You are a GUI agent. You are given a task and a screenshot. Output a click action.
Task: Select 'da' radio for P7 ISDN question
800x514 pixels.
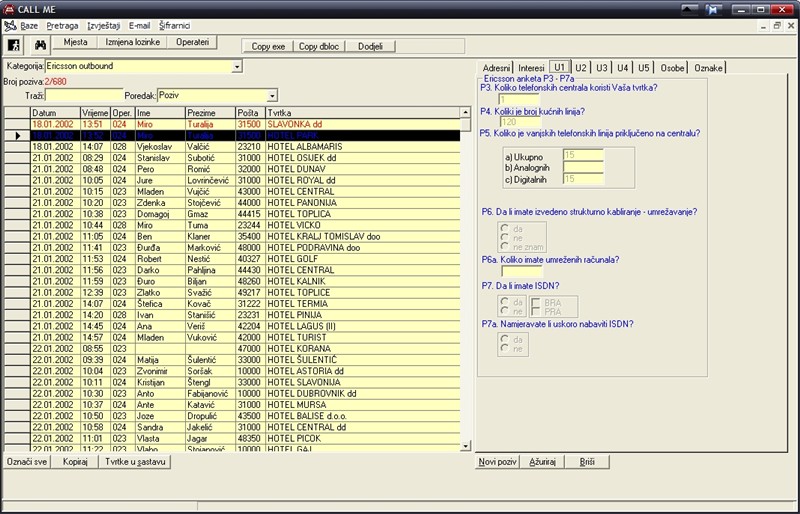click(x=505, y=302)
